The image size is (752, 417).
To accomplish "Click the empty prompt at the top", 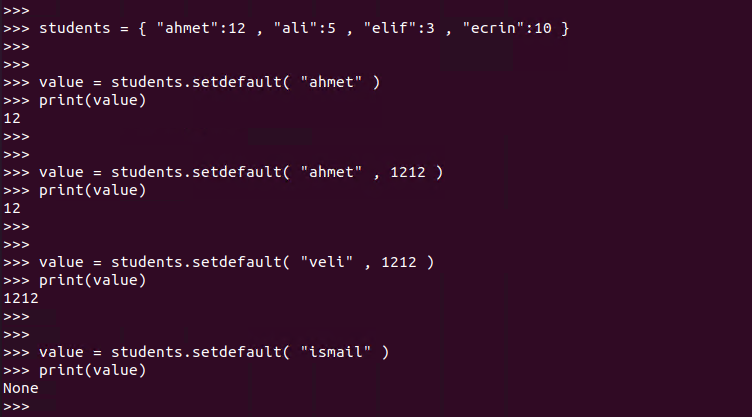I will point(16,11).
